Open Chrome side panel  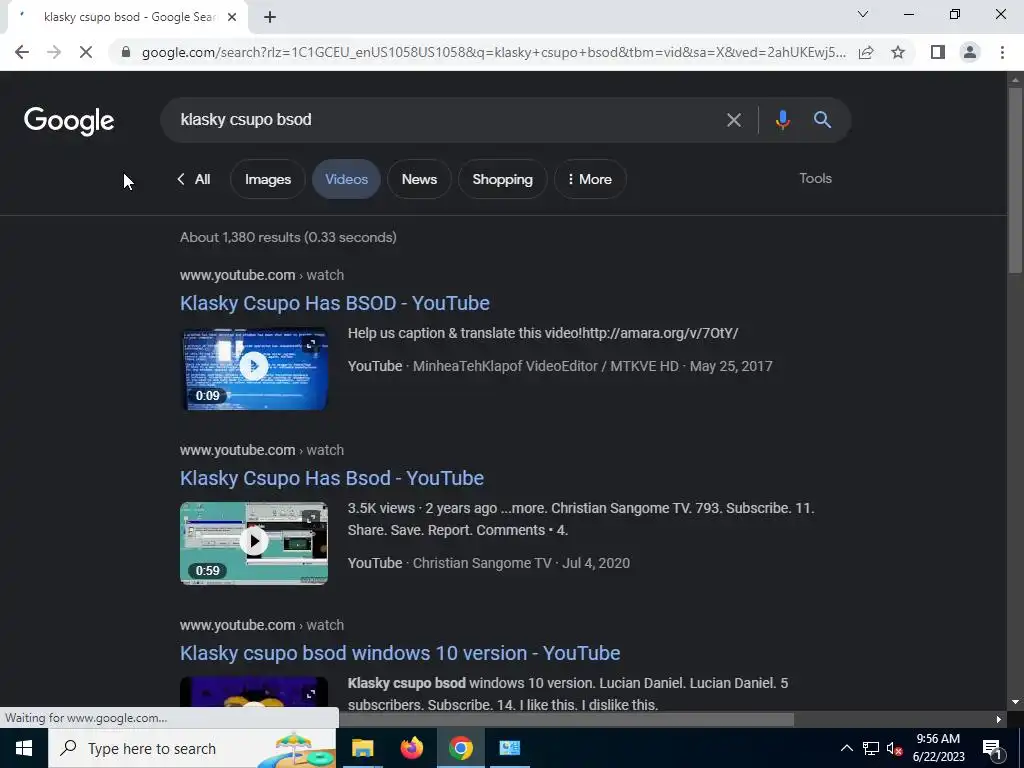pyautogui.click(x=938, y=52)
